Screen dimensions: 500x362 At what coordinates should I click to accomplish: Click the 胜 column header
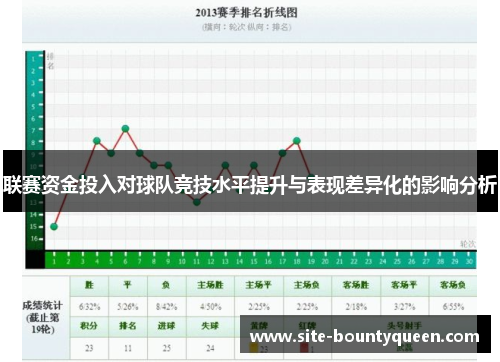pyautogui.click(x=89, y=285)
